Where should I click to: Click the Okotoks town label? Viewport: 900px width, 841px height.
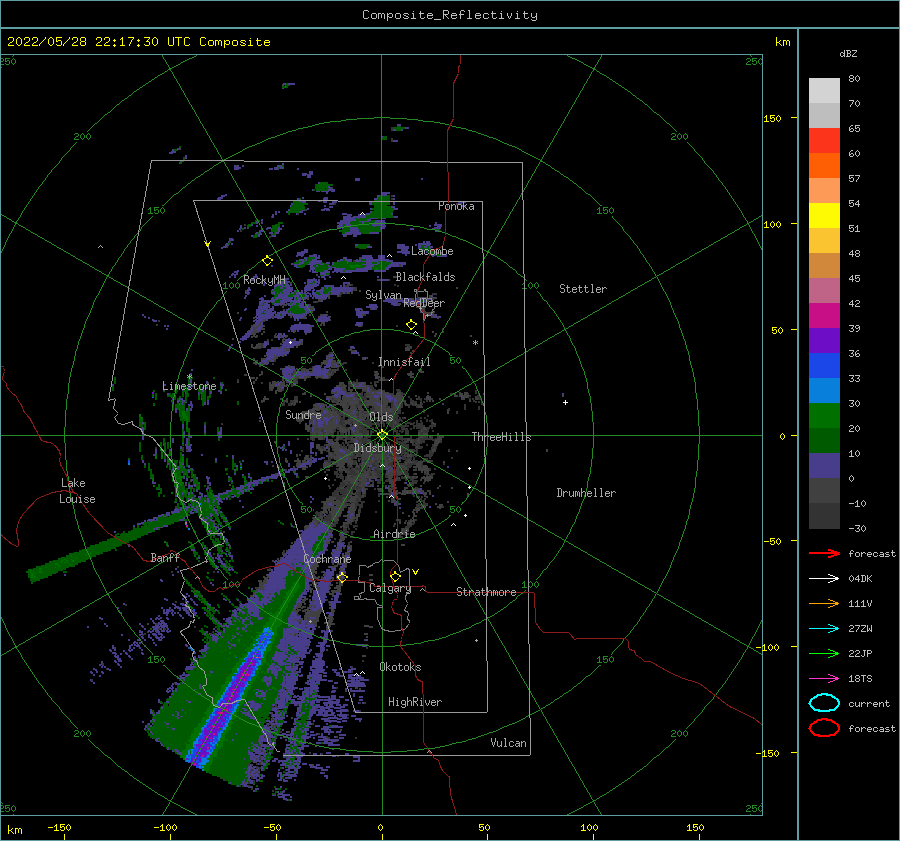tap(400, 667)
